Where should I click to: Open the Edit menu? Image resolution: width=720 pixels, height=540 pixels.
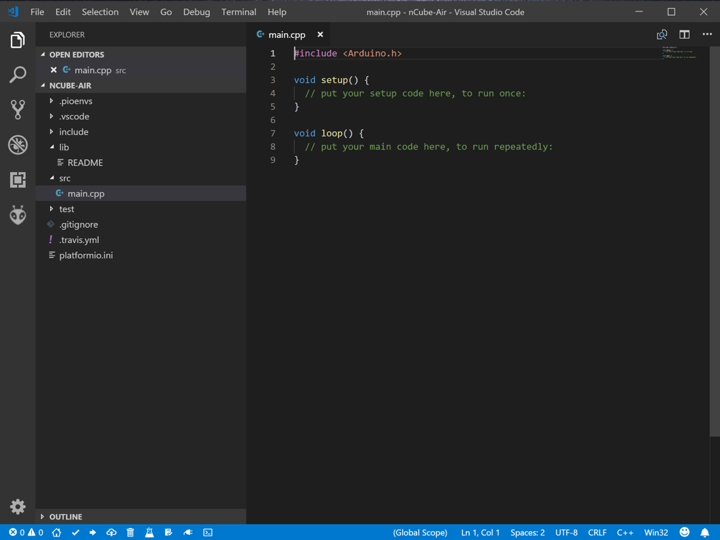63,12
